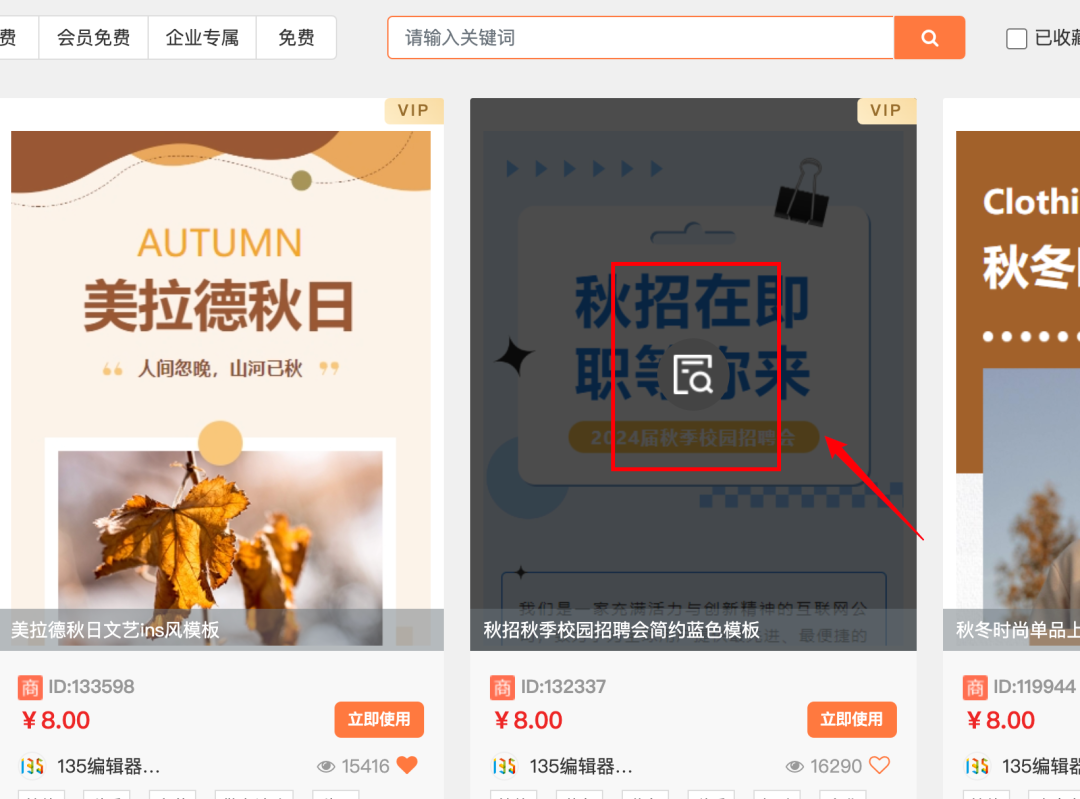Favorite template 132337 with the outline heart
The width and height of the screenshot is (1080, 799).
coord(880,765)
